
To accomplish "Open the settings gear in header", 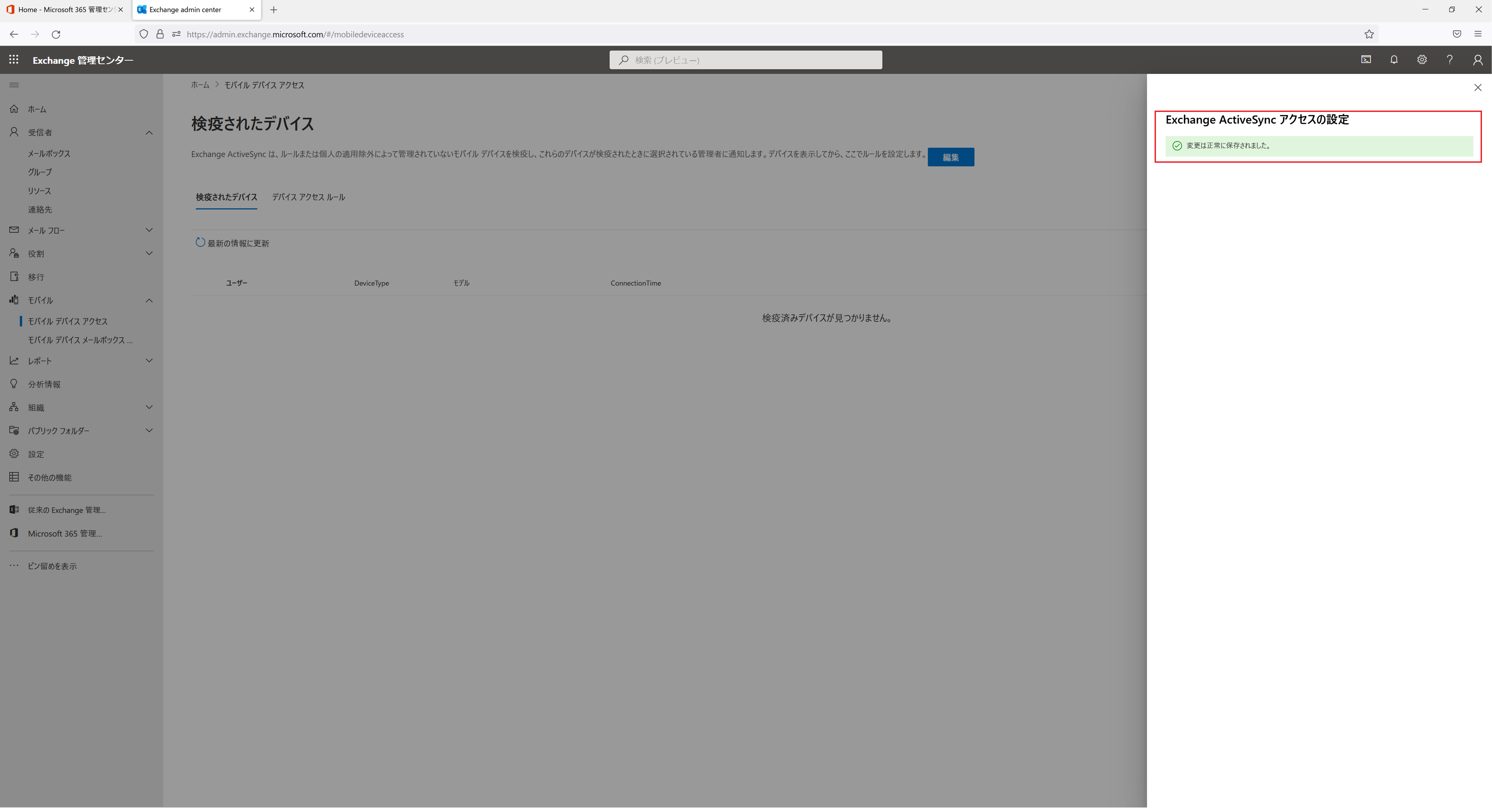I will (x=1421, y=60).
